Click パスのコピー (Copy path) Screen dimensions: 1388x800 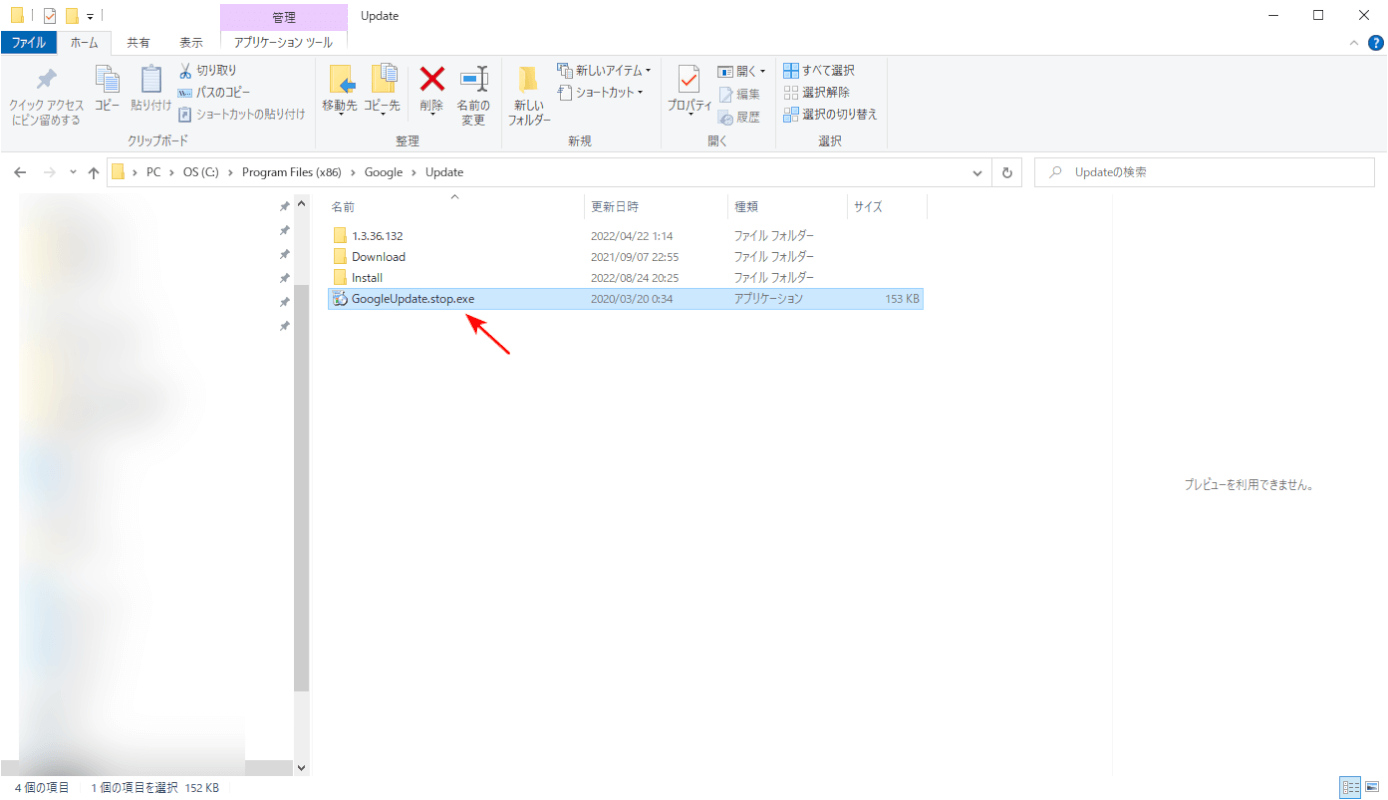214,92
